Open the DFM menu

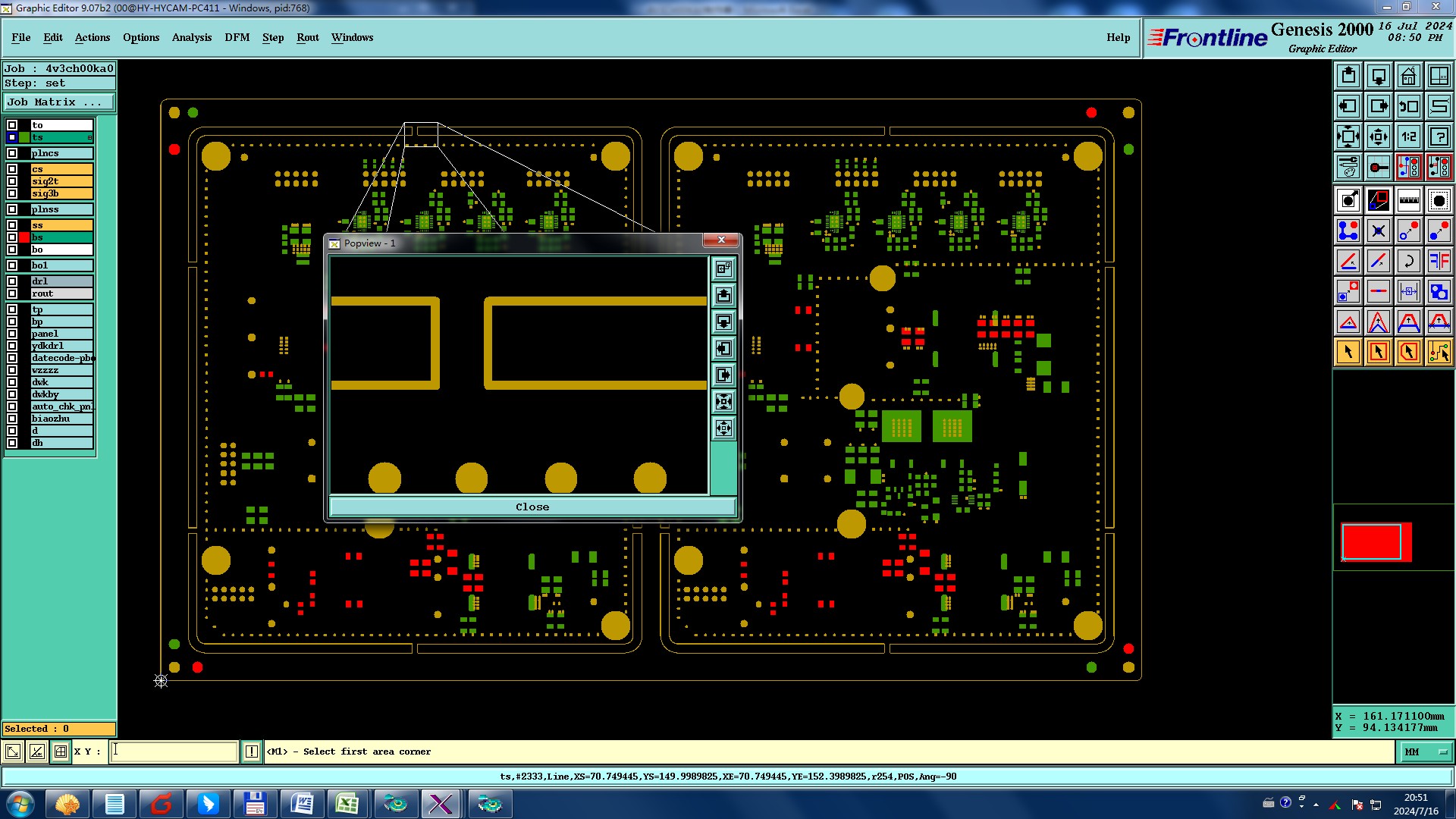tap(237, 37)
